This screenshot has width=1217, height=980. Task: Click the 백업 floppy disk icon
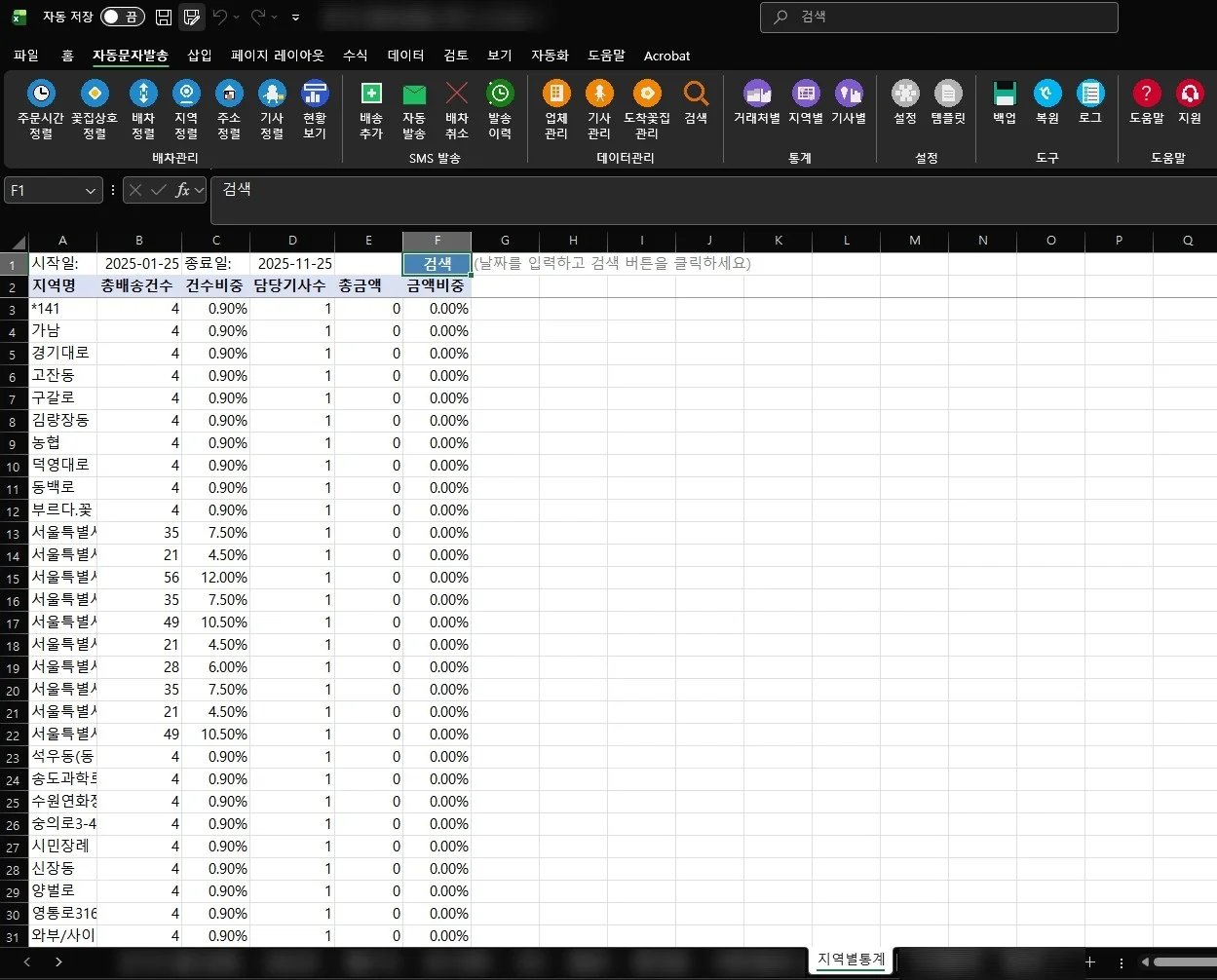pyautogui.click(x=1005, y=94)
